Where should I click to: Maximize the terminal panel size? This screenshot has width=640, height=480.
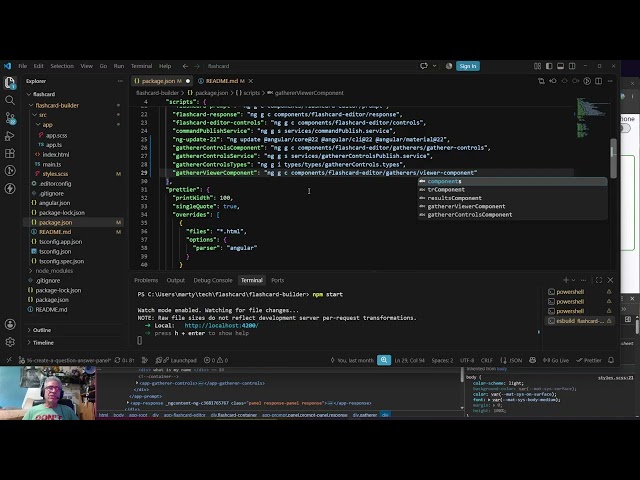599,280
